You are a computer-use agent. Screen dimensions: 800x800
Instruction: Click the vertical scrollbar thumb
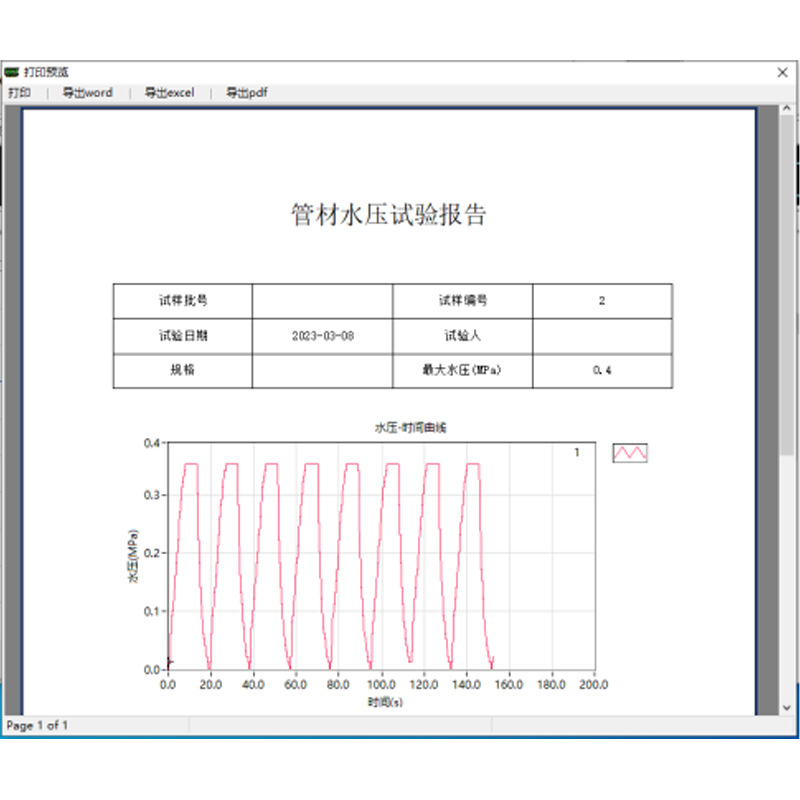[786, 284]
